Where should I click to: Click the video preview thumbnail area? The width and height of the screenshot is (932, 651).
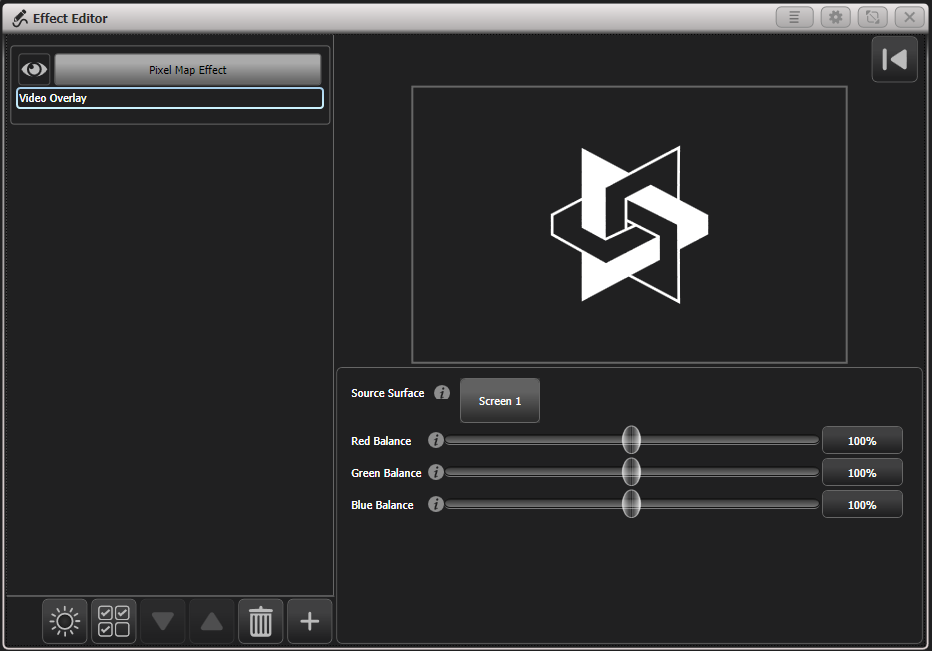pyautogui.click(x=628, y=223)
